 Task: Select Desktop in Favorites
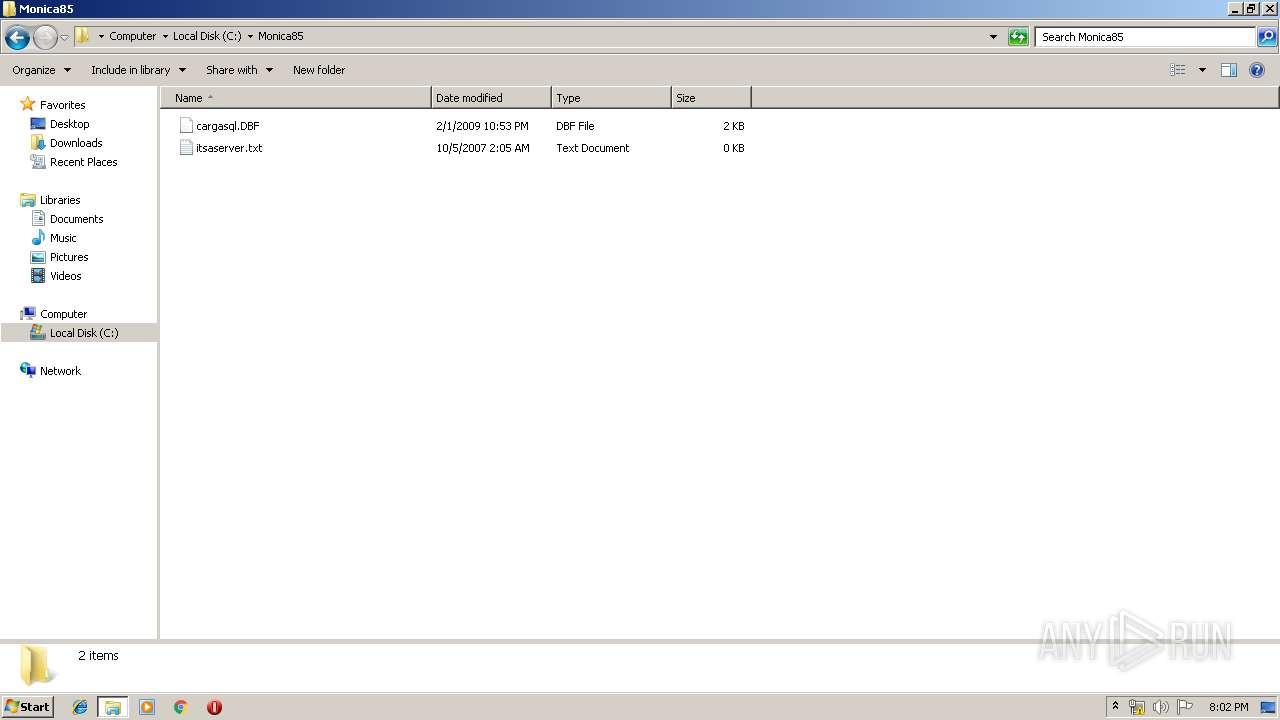(69, 124)
